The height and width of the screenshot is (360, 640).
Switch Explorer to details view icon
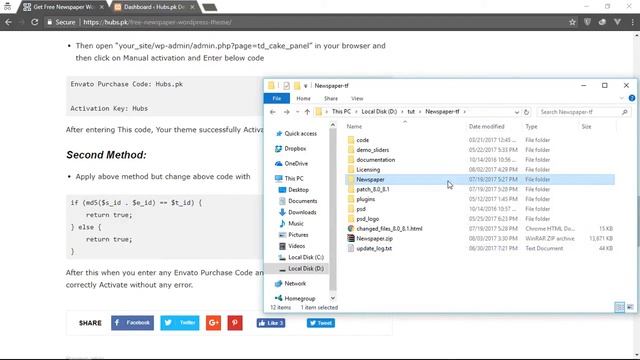pos(620,307)
